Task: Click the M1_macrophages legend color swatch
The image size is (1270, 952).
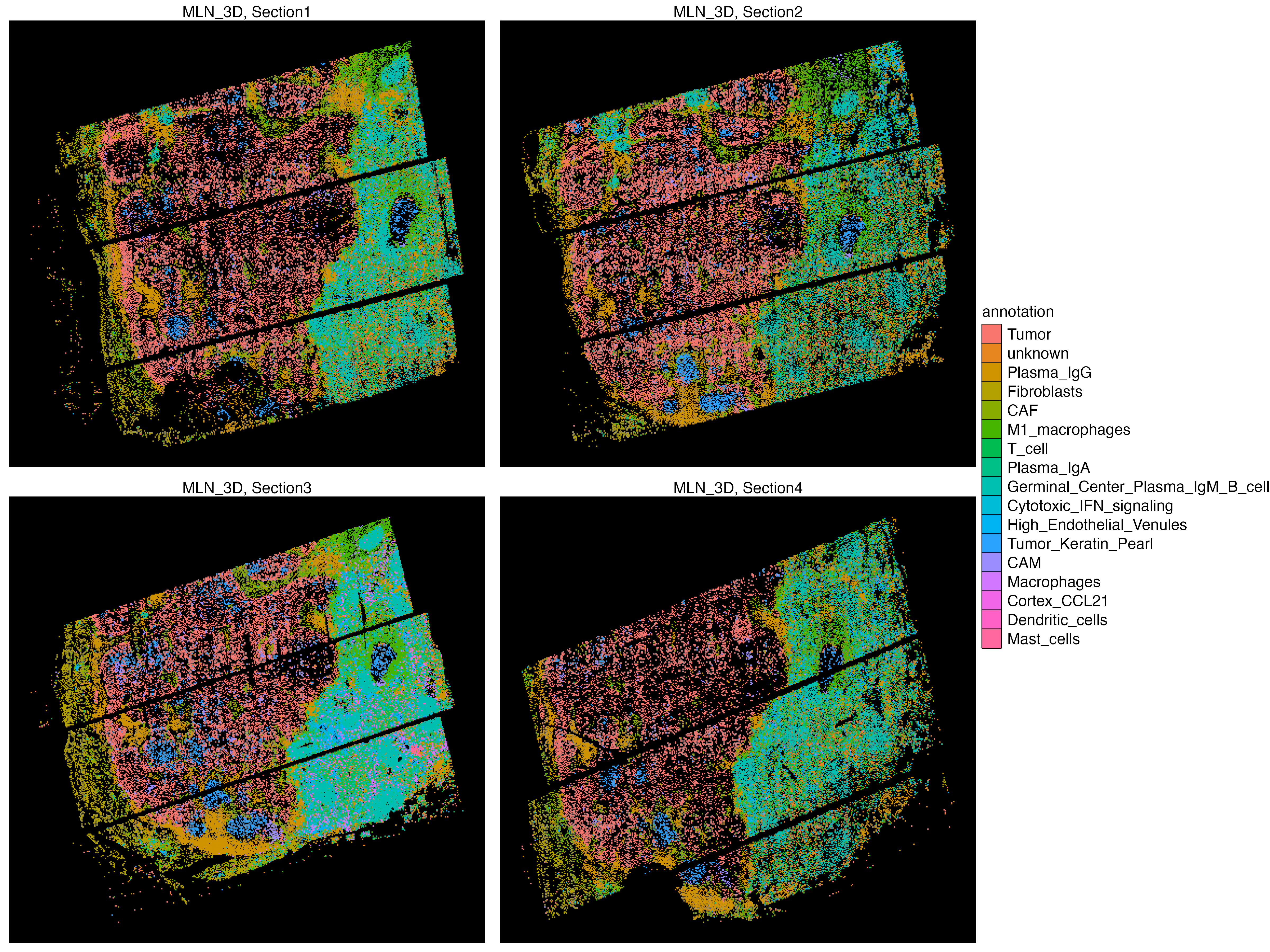Action: point(992,429)
